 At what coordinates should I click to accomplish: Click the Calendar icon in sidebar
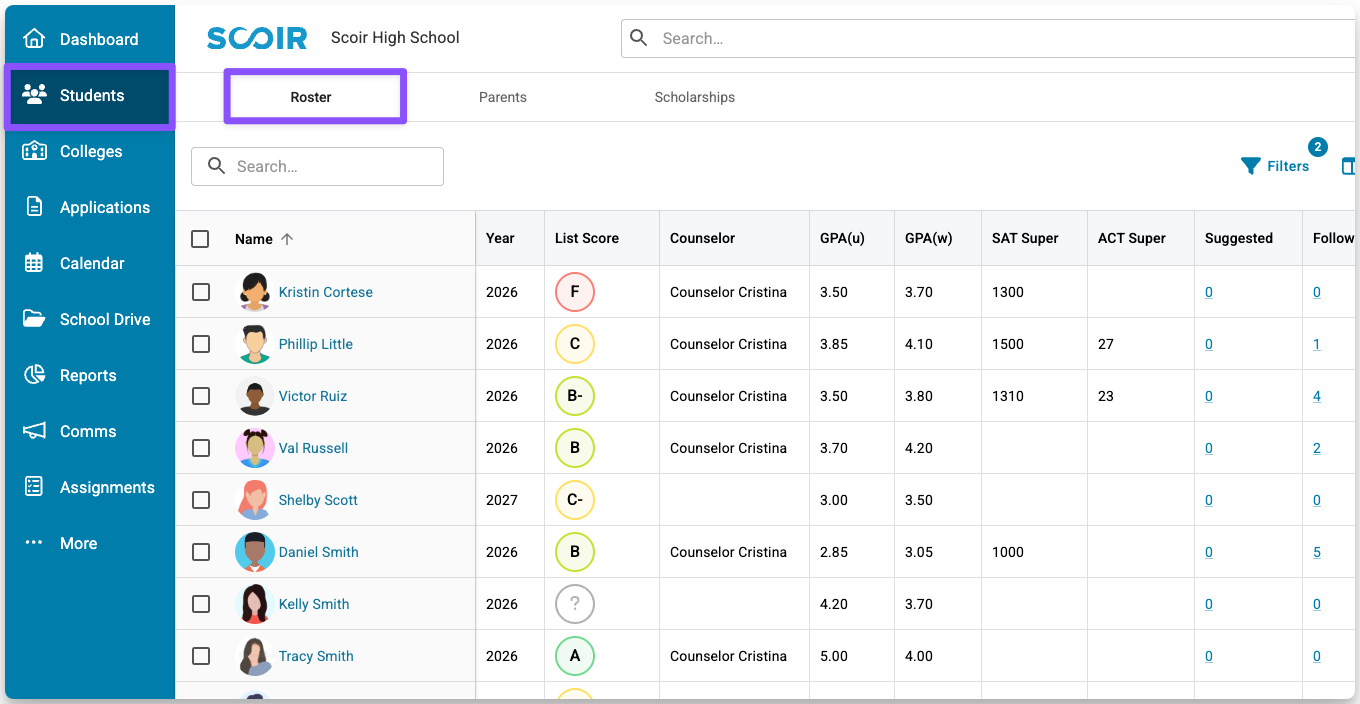[x=35, y=263]
